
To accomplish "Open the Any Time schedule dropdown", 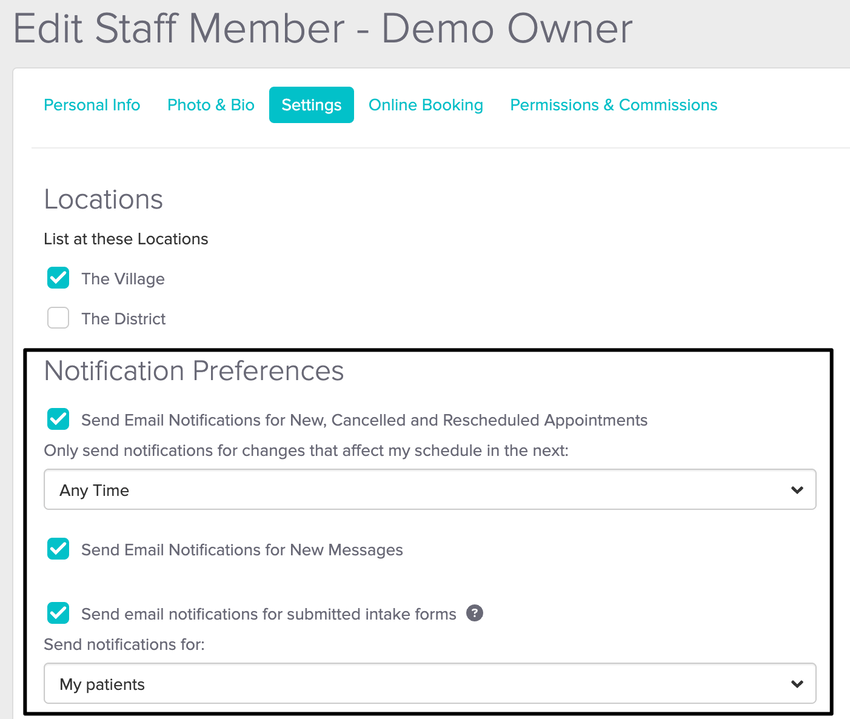I will [x=430, y=490].
